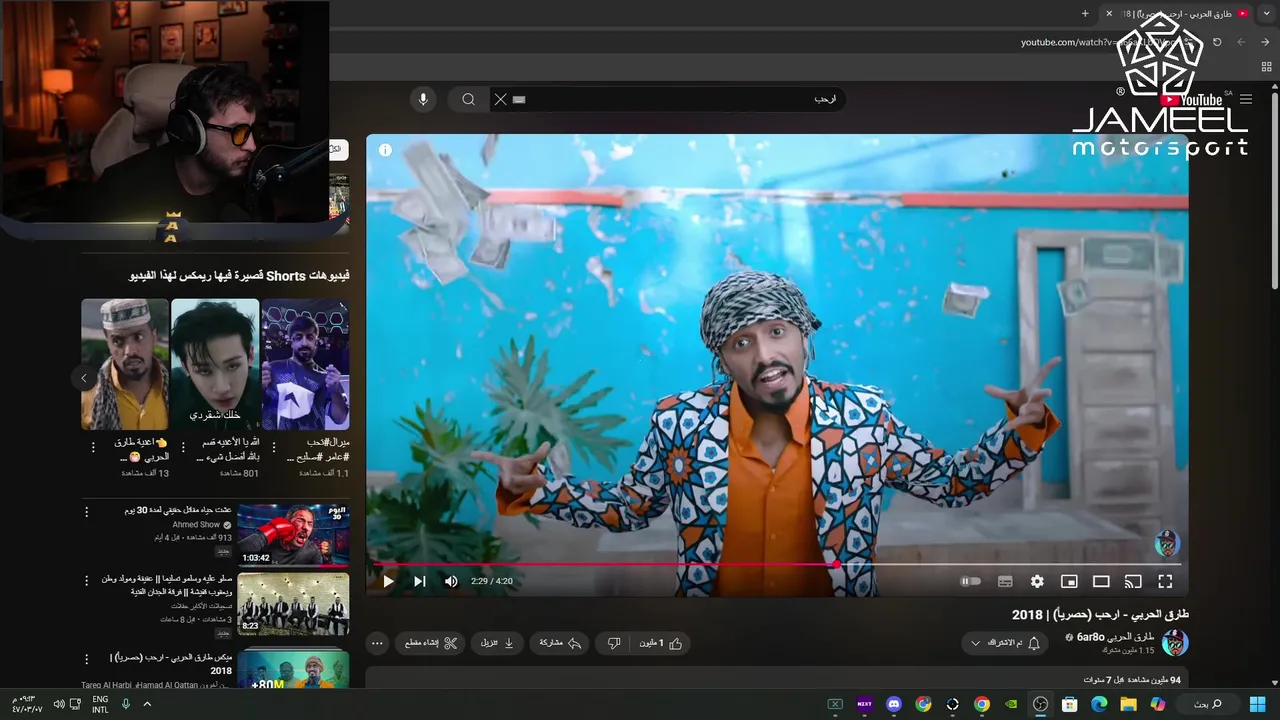Skip to next video in player
The width and height of the screenshot is (1280, 720).
tap(420, 581)
